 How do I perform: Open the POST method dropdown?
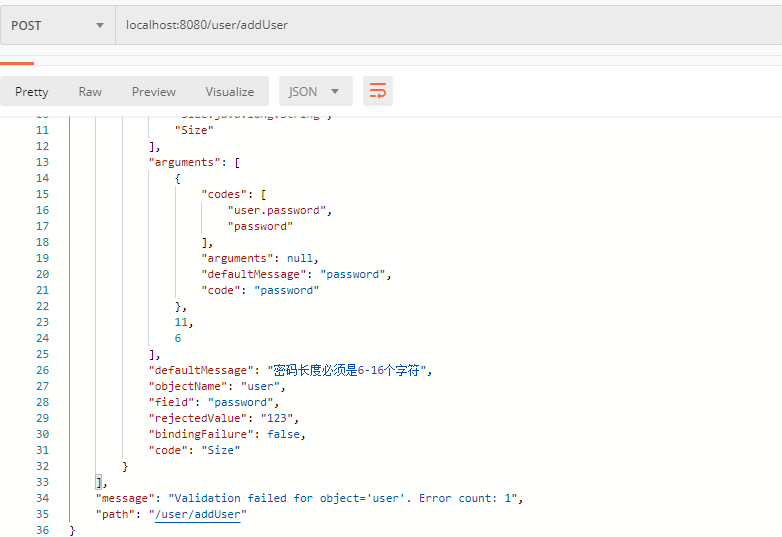58,25
